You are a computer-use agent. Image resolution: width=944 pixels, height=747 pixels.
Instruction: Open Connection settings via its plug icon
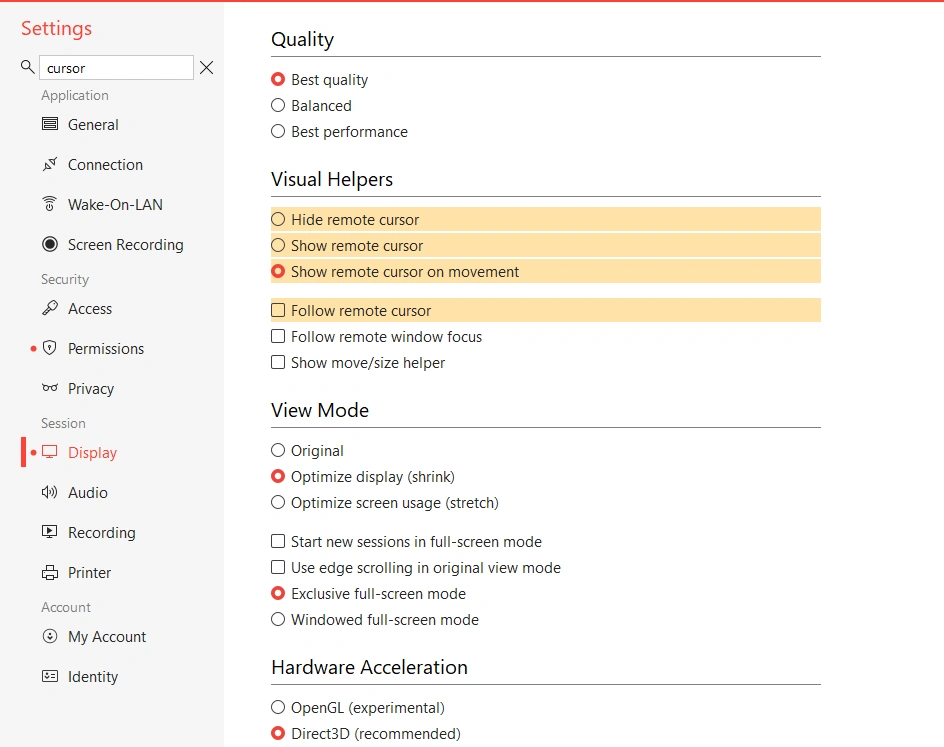50,165
